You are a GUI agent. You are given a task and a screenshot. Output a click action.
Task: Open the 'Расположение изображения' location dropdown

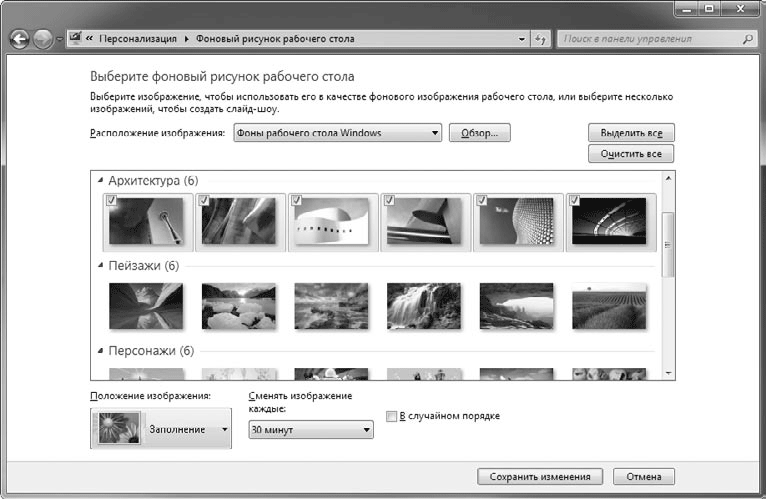click(337, 133)
